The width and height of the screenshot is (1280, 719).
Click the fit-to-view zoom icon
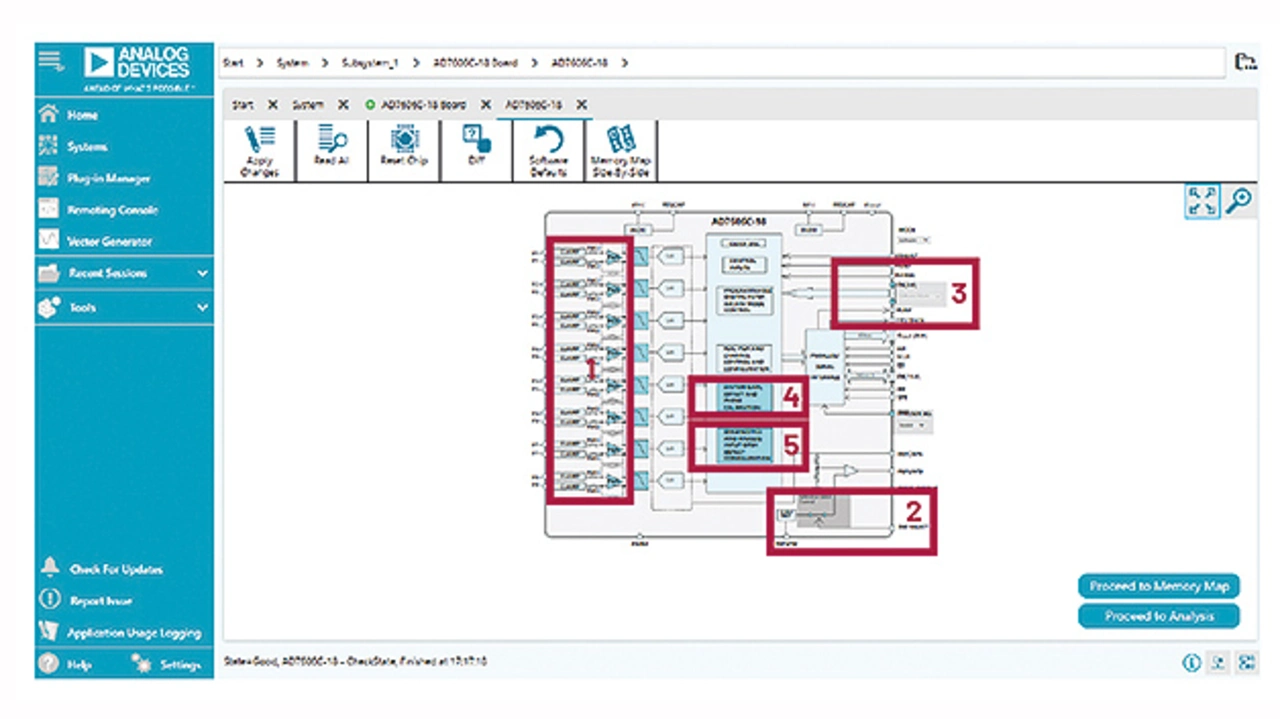1202,201
